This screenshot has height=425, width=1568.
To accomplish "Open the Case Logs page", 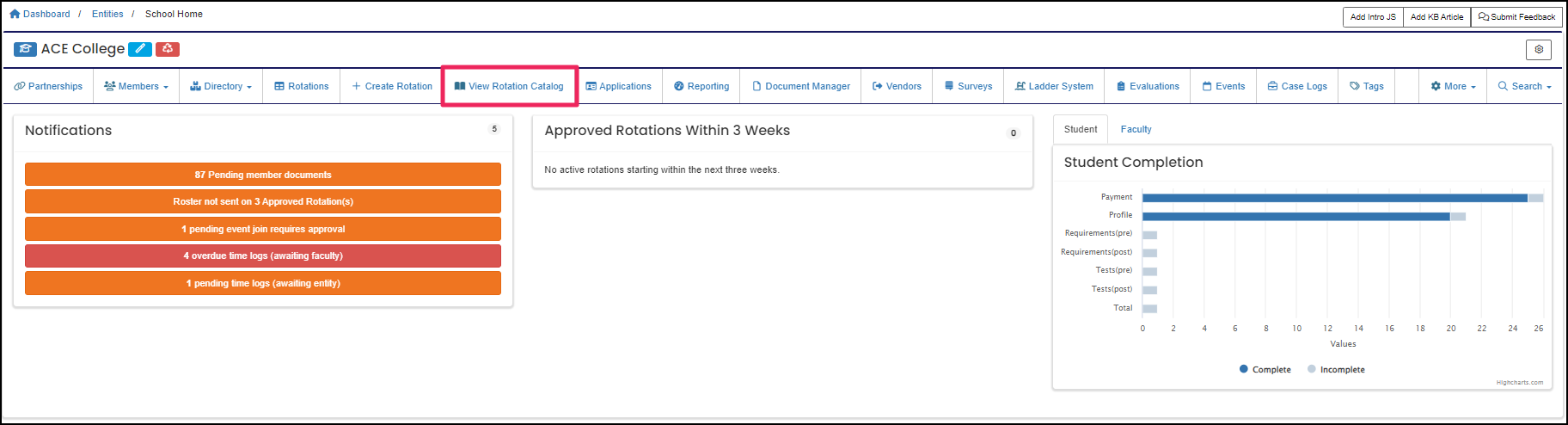I will 1297,86.
